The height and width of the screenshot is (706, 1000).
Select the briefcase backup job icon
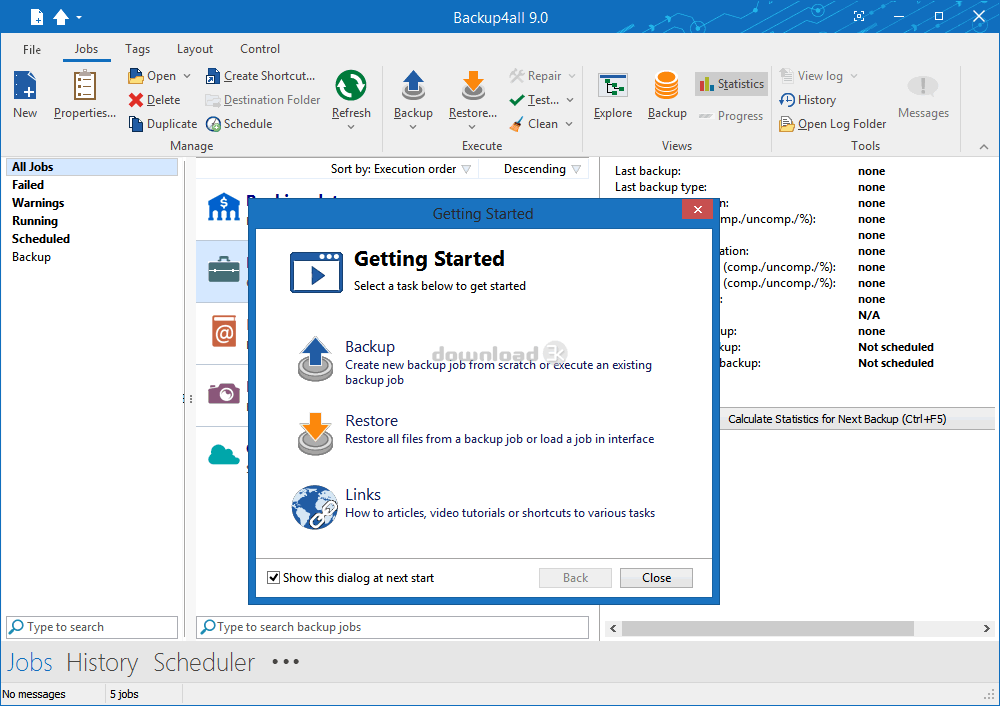(x=224, y=269)
